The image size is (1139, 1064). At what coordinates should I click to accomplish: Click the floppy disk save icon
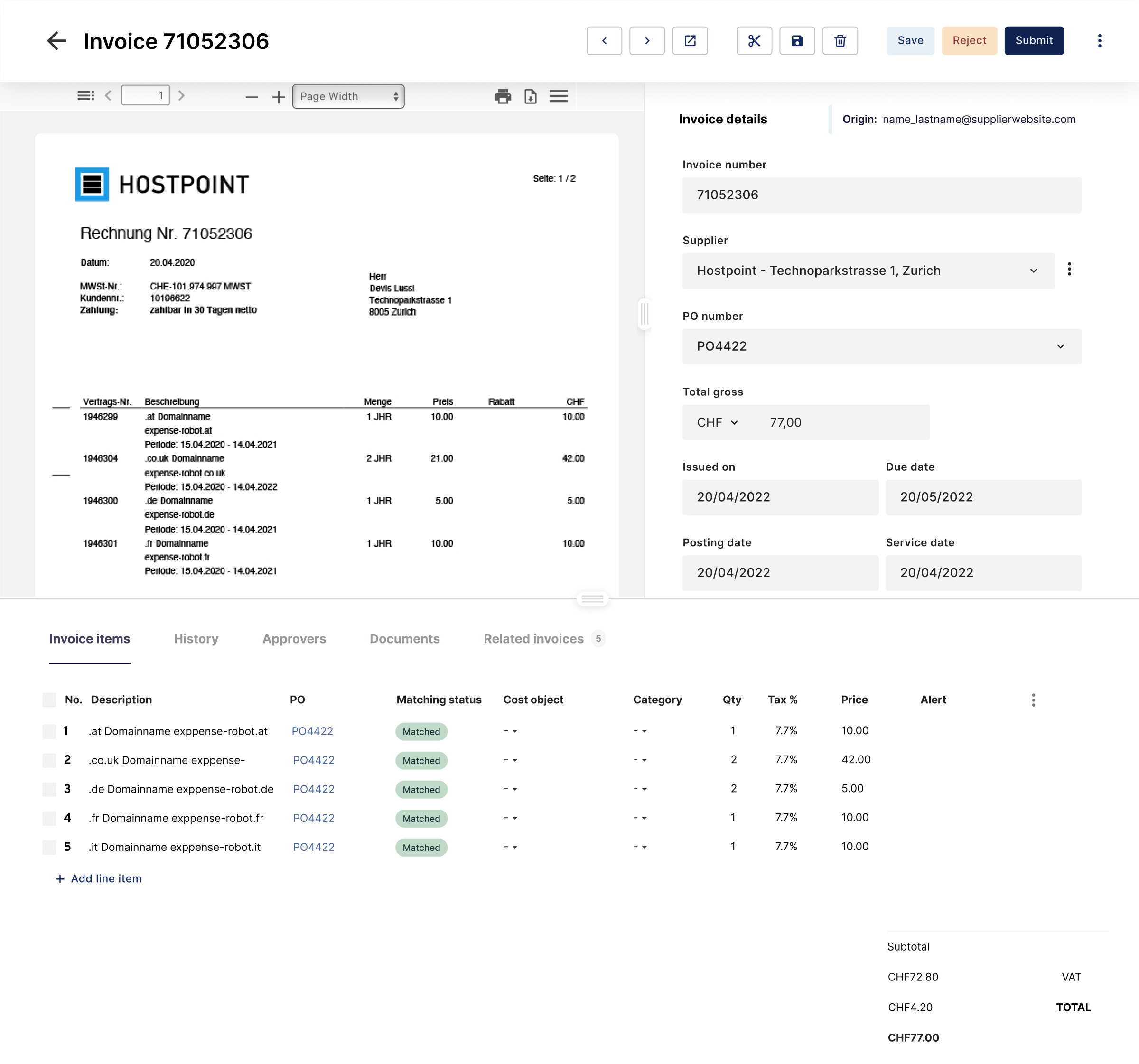(x=796, y=41)
